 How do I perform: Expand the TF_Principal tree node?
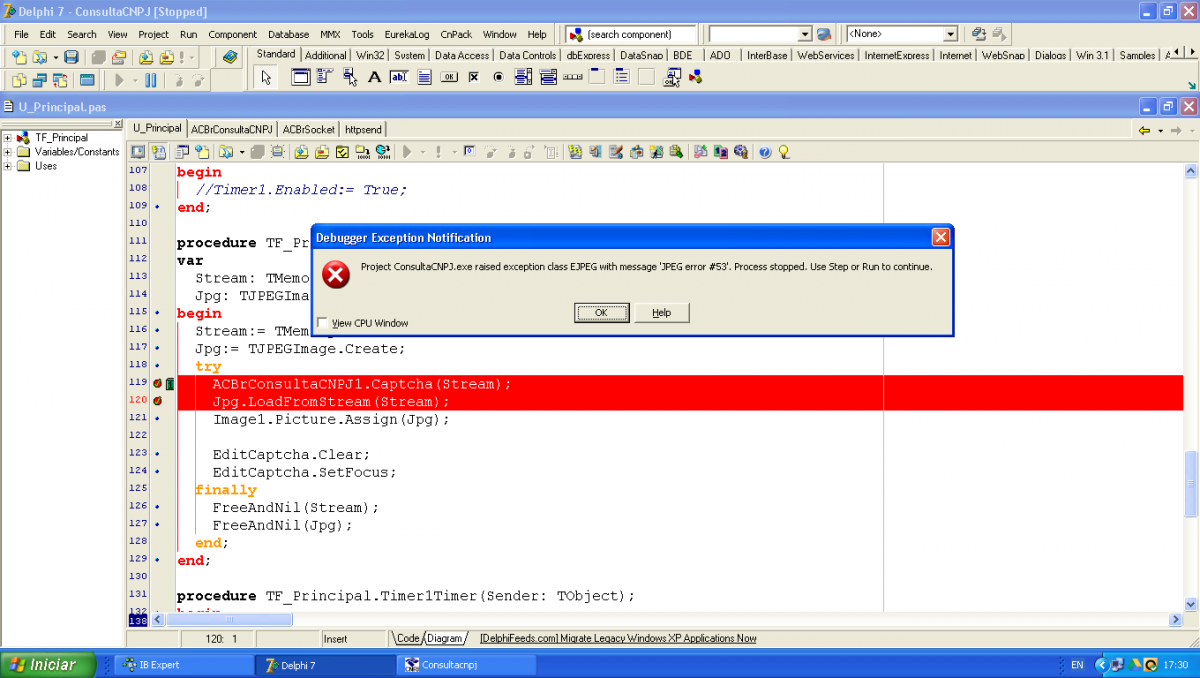pos(7,138)
